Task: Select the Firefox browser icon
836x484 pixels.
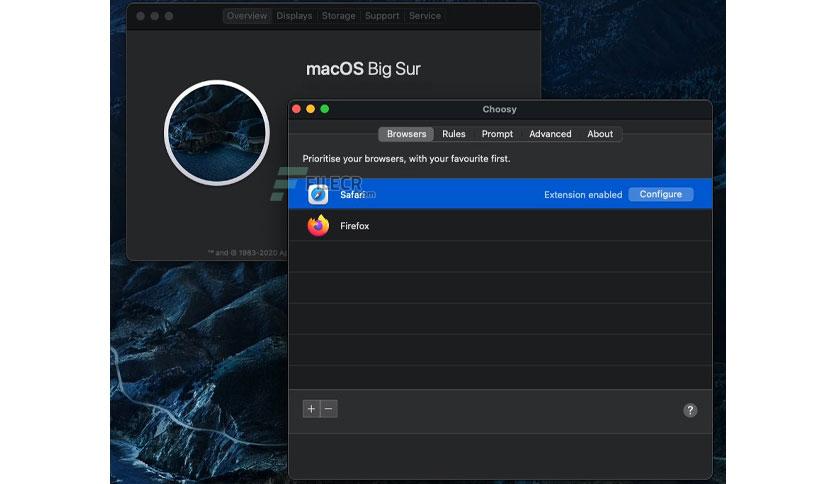Action: point(318,225)
